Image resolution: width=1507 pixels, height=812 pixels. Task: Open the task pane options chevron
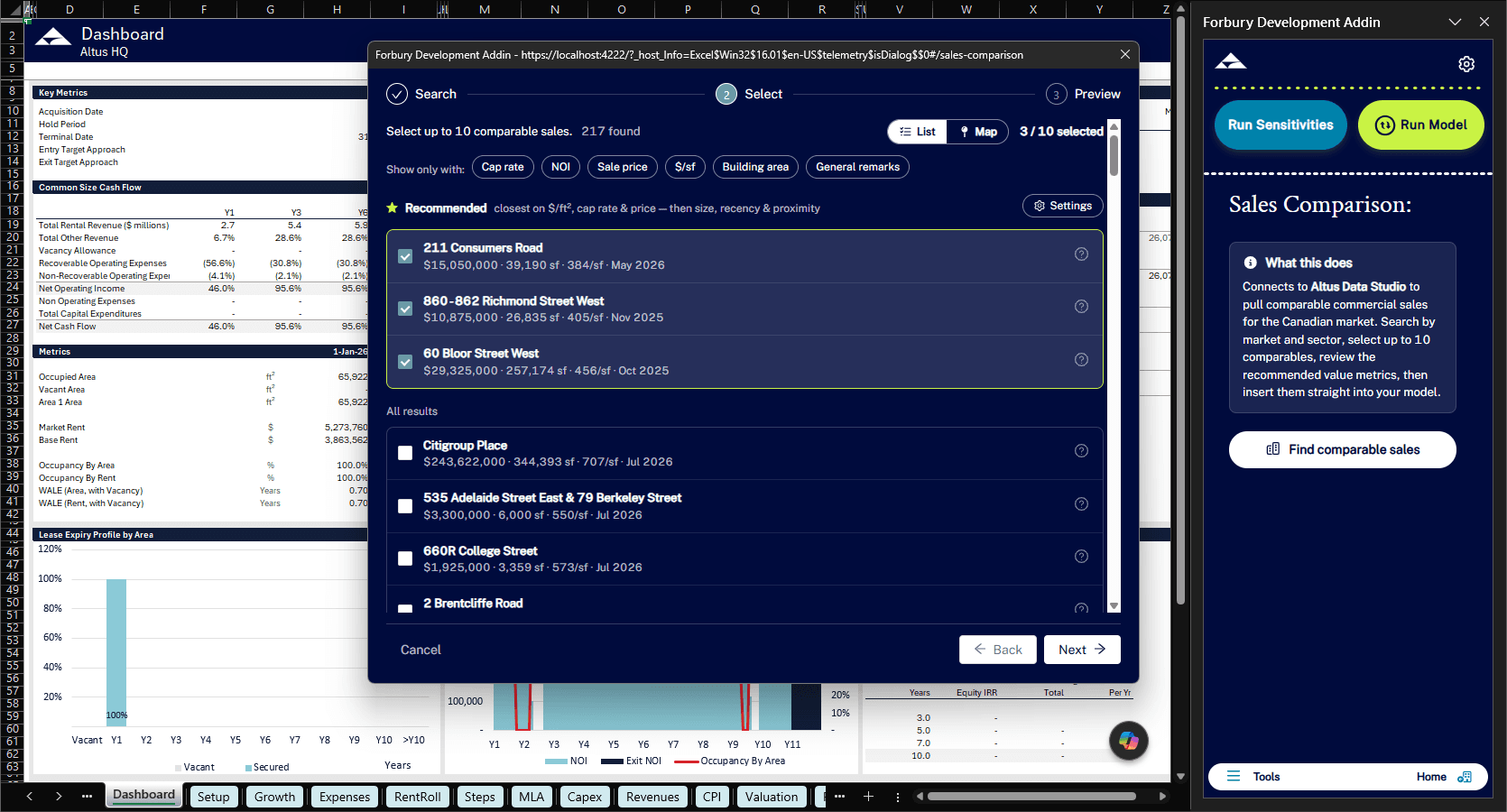(1455, 22)
